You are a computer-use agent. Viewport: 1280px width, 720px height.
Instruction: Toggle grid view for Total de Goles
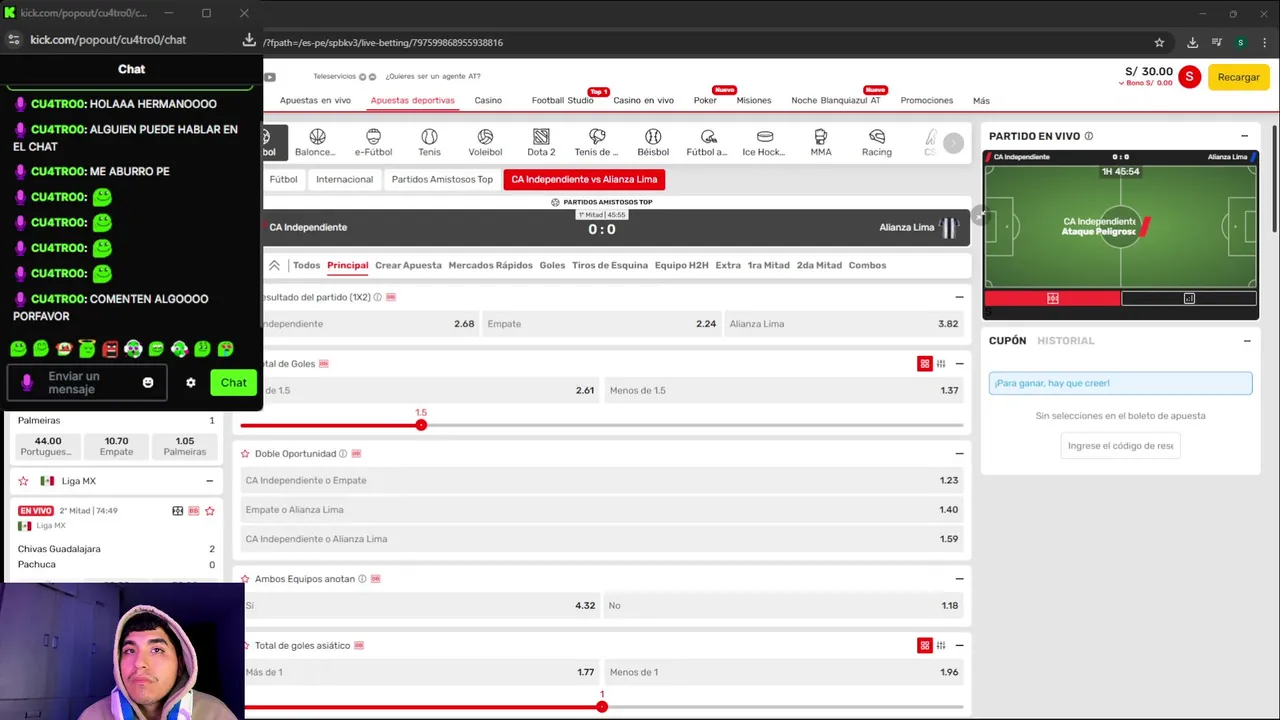[925, 364]
